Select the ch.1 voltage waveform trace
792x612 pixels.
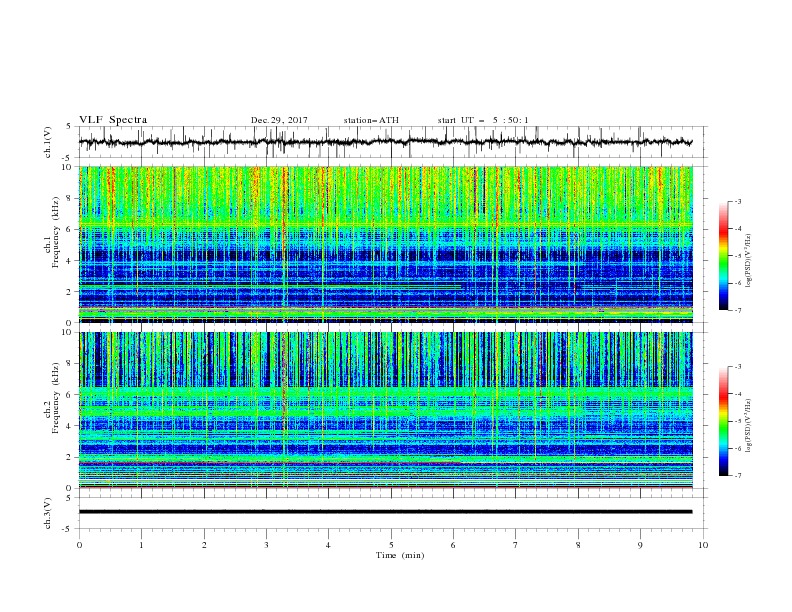pyautogui.click(x=385, y=142)
